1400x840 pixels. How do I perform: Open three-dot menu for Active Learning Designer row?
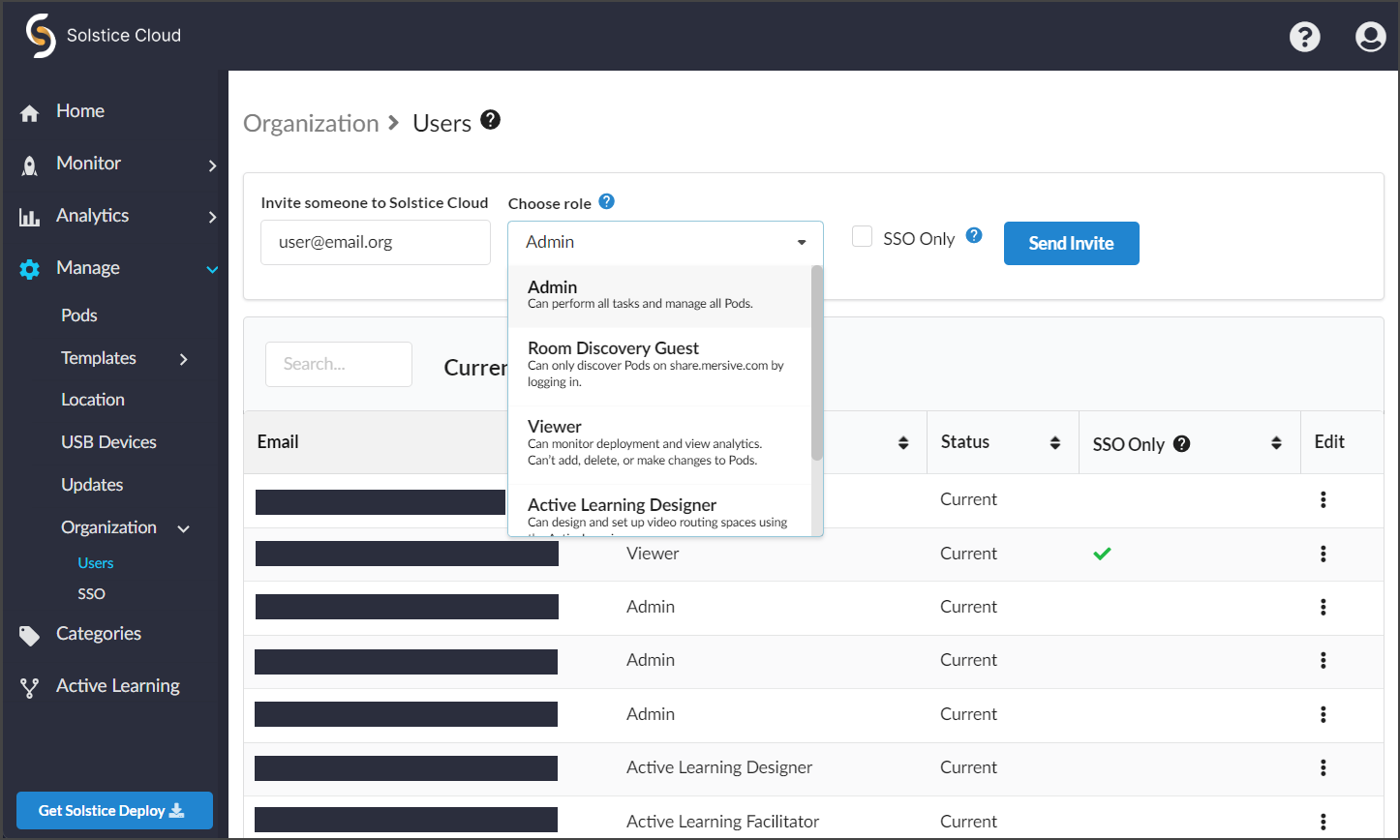tap(1324, 767)
